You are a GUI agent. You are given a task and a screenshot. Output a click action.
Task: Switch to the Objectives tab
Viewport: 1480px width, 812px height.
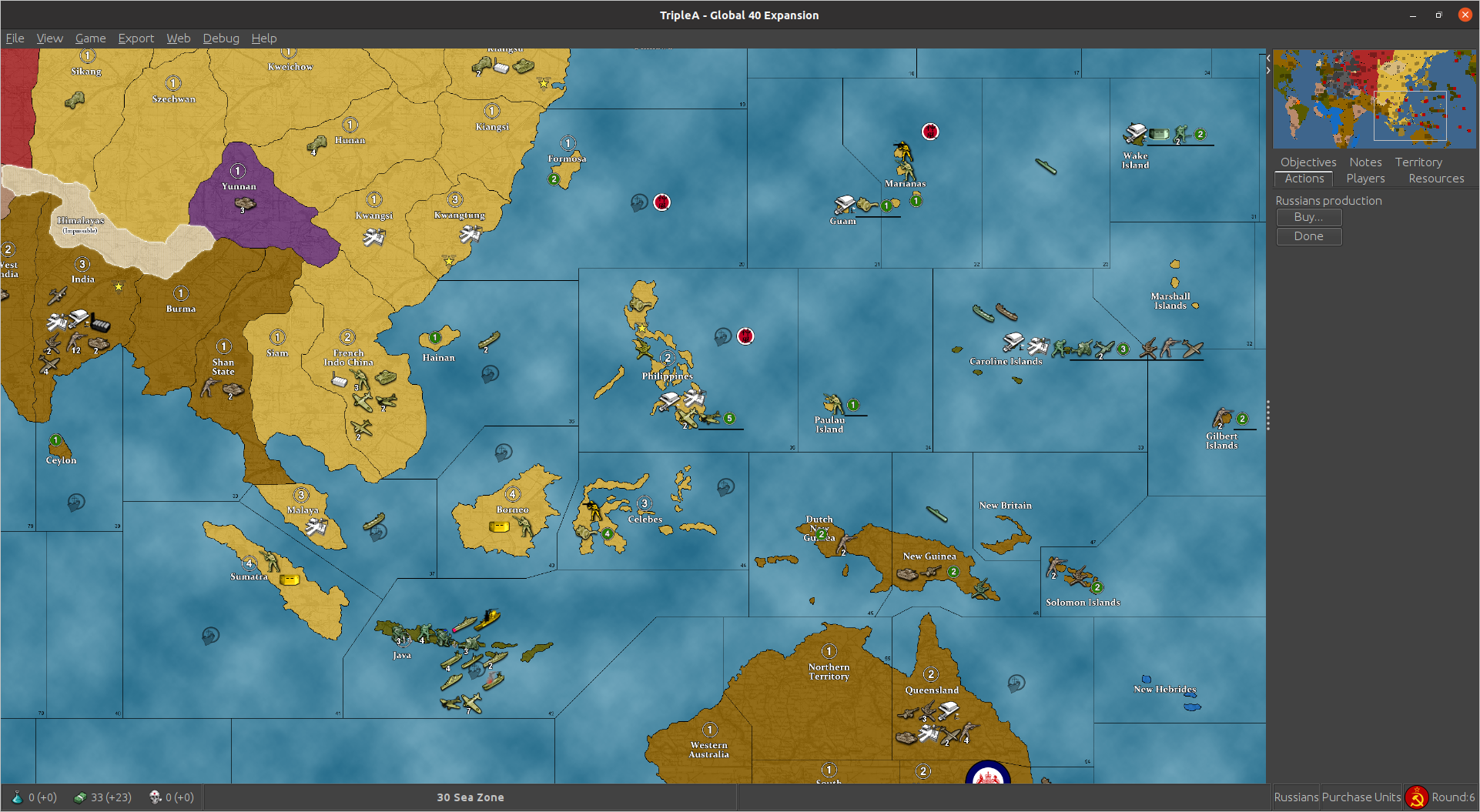tap(1308, 162)
